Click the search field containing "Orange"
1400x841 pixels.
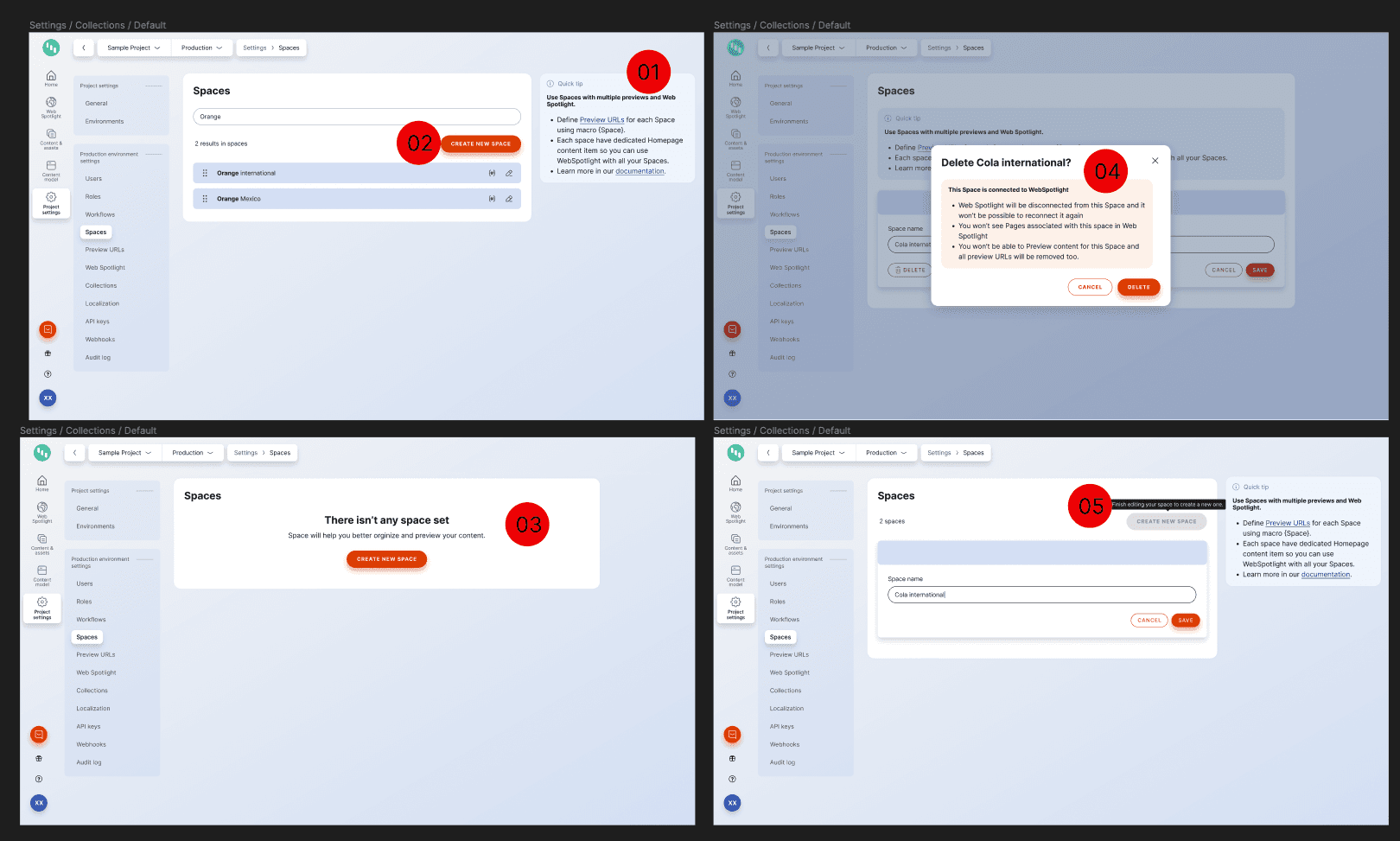click(x=356, y=117)
